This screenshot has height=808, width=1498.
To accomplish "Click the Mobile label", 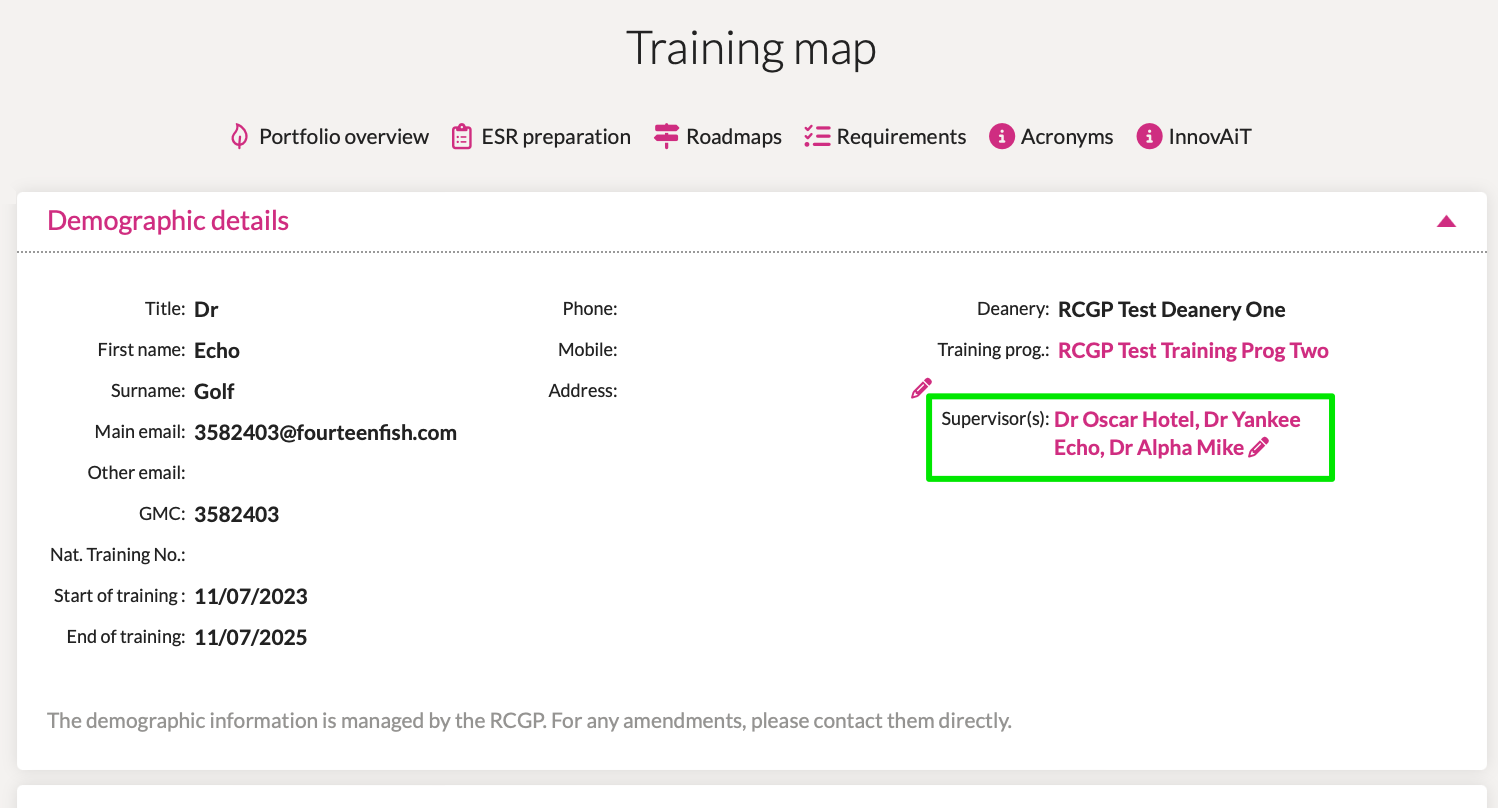I will (x=588, y=350).
